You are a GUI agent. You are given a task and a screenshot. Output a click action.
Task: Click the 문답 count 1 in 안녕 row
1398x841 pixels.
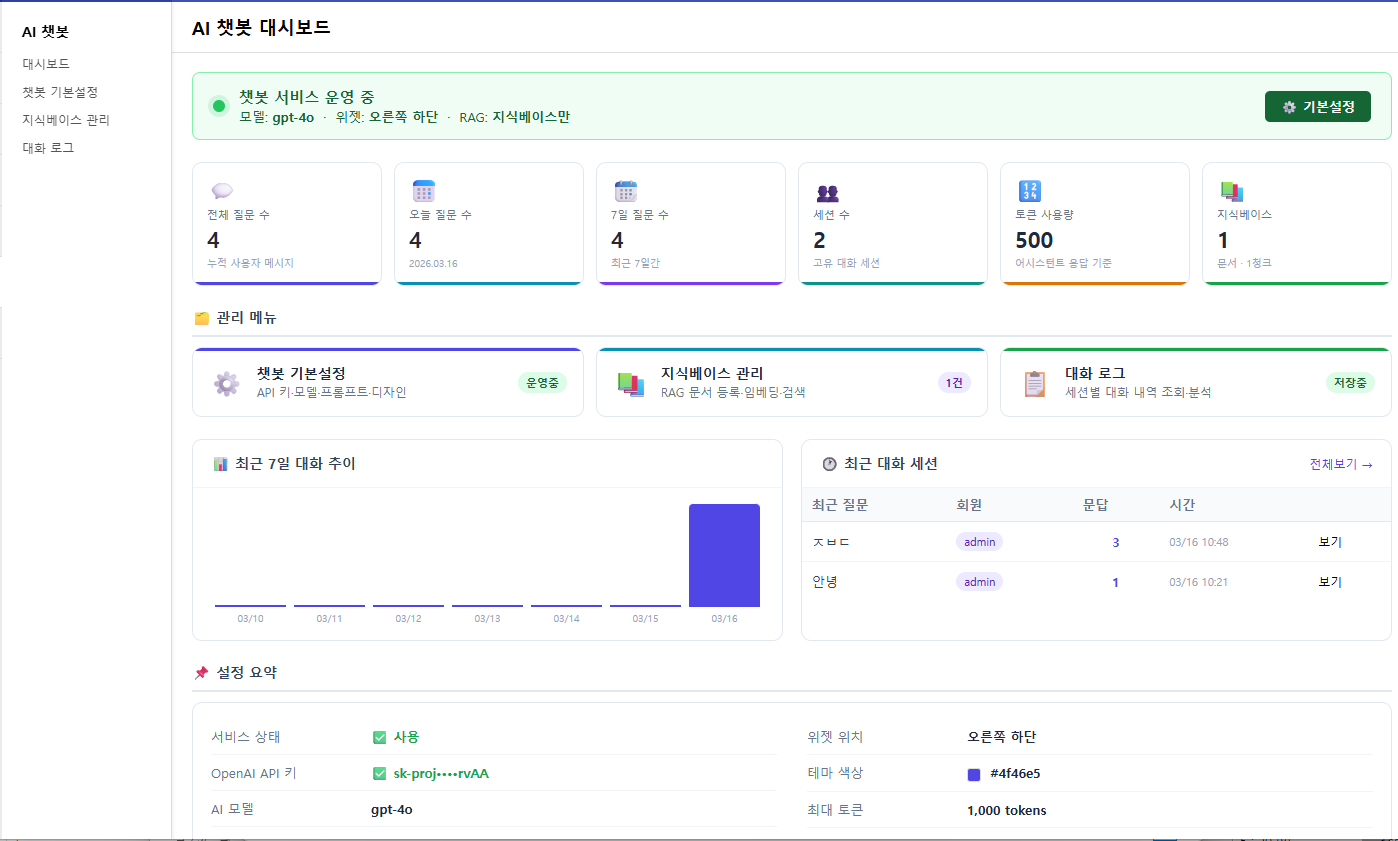(x=1116, y=582)
